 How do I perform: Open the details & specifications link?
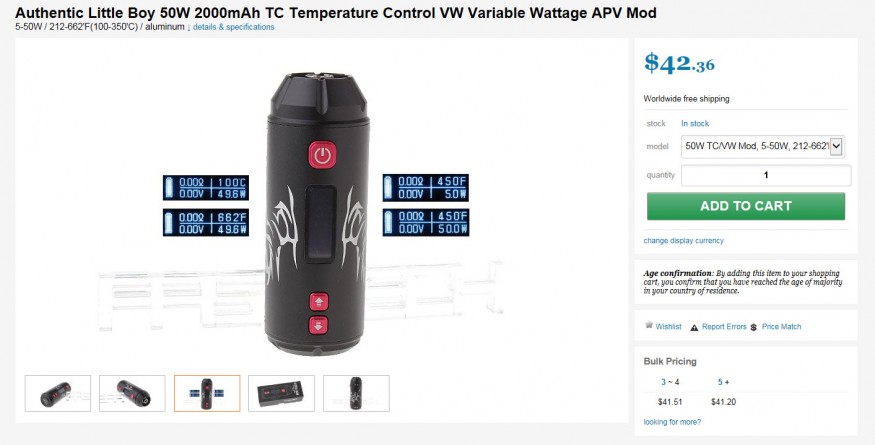pos(234,27)
